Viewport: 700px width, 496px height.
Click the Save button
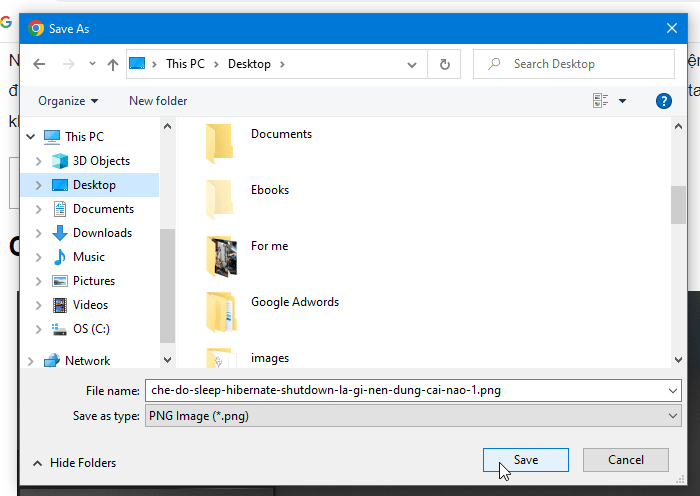pos(525,460)
